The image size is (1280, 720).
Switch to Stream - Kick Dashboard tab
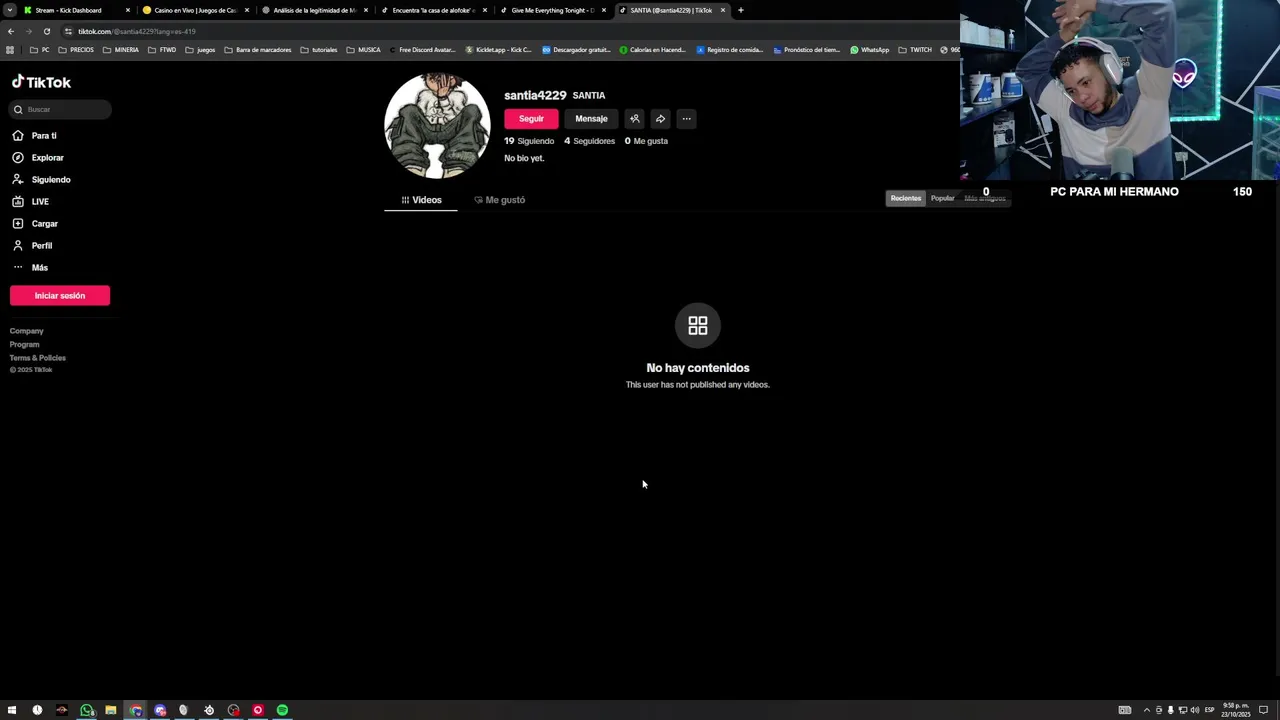tap(77, 10)
